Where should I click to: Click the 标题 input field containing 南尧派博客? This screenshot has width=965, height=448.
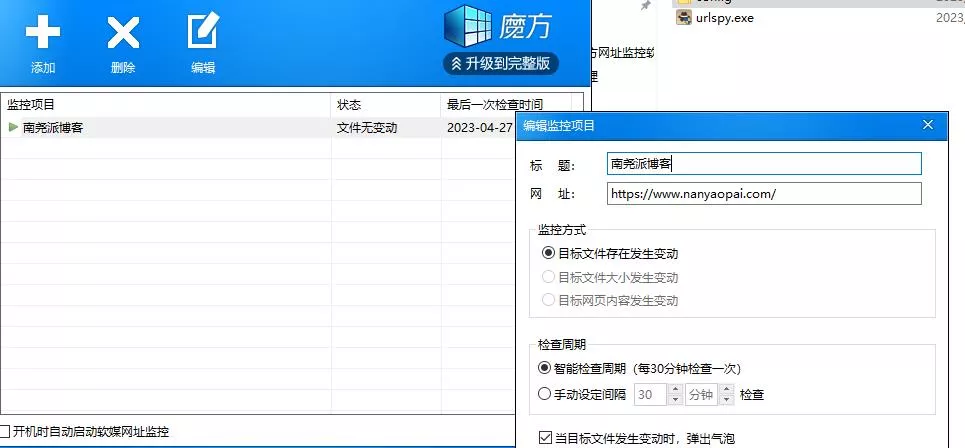(764, 164)
